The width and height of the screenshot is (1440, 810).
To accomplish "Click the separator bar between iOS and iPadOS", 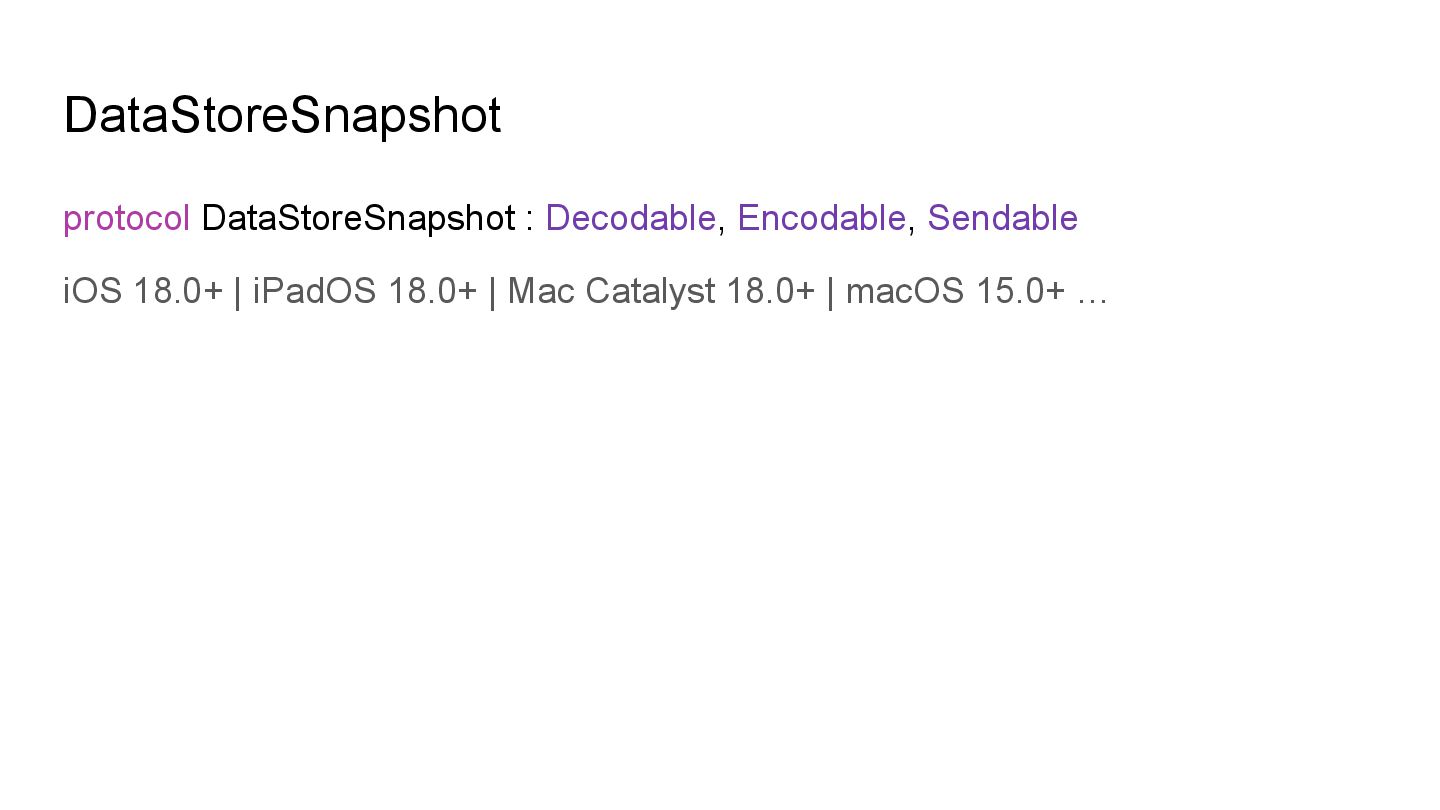I will tap(237, 292).
